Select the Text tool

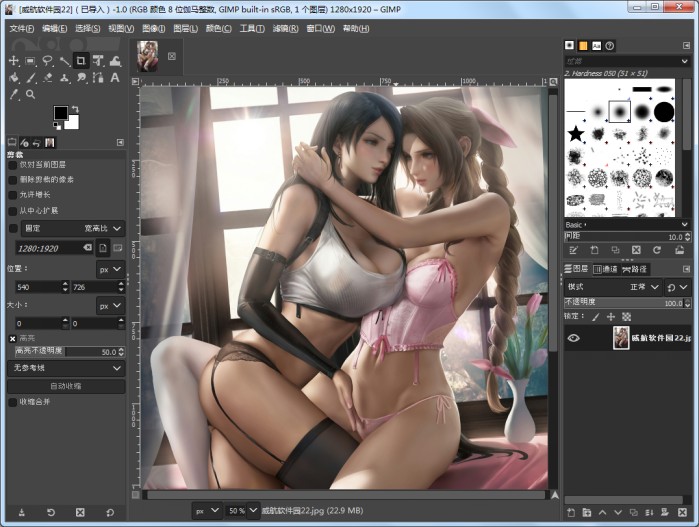point(115,78)
